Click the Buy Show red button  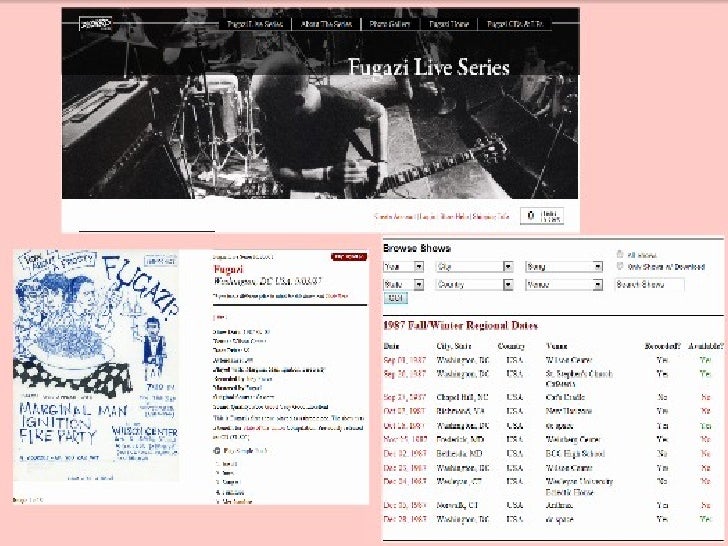tap(349, 257)
